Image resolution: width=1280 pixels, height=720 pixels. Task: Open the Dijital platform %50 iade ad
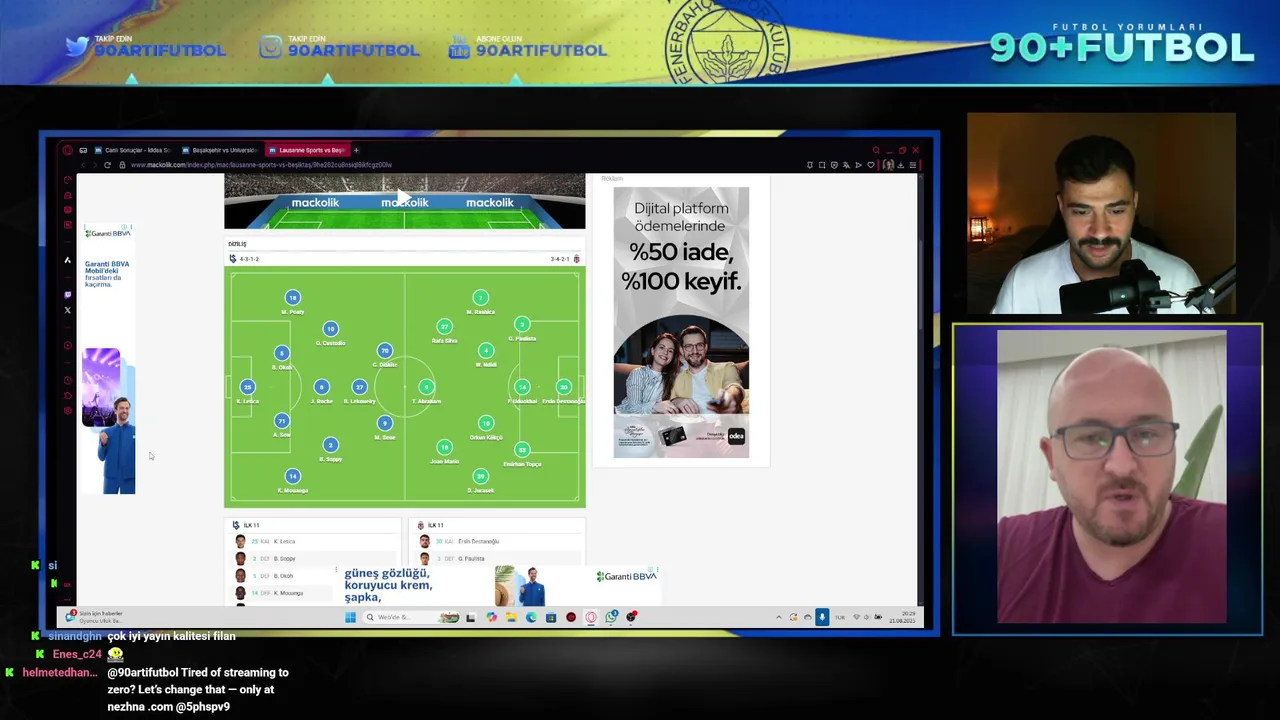tap(681, 322)
